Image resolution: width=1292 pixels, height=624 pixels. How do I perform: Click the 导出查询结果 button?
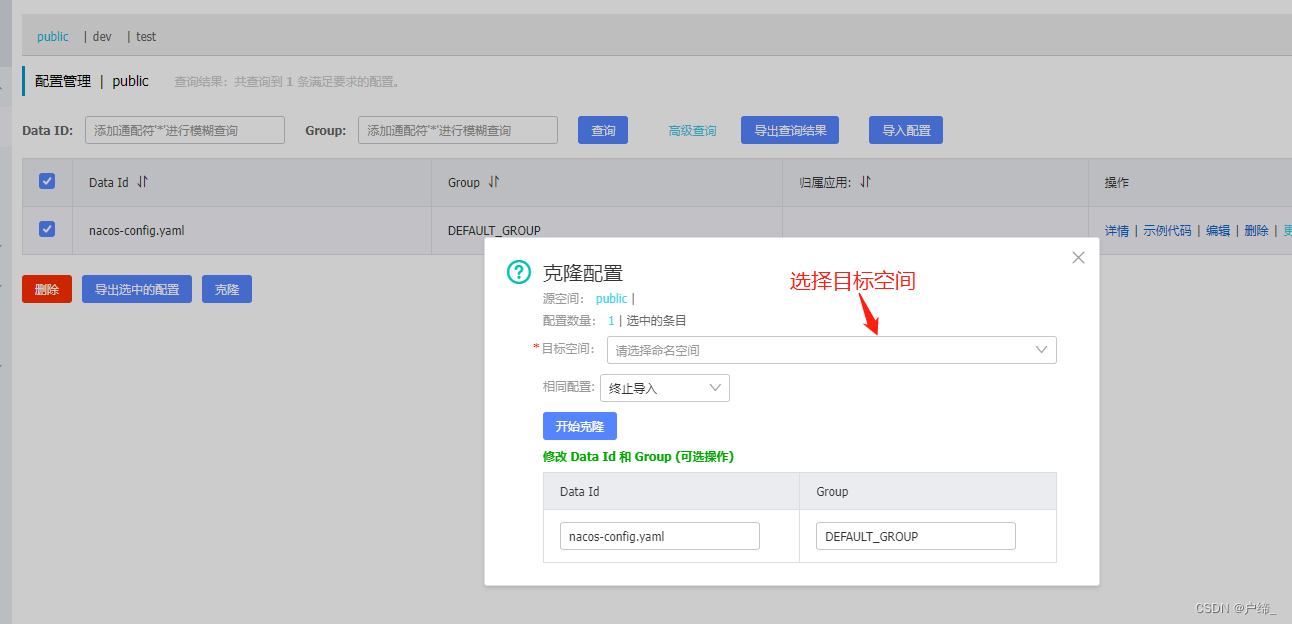coord(789,129)
